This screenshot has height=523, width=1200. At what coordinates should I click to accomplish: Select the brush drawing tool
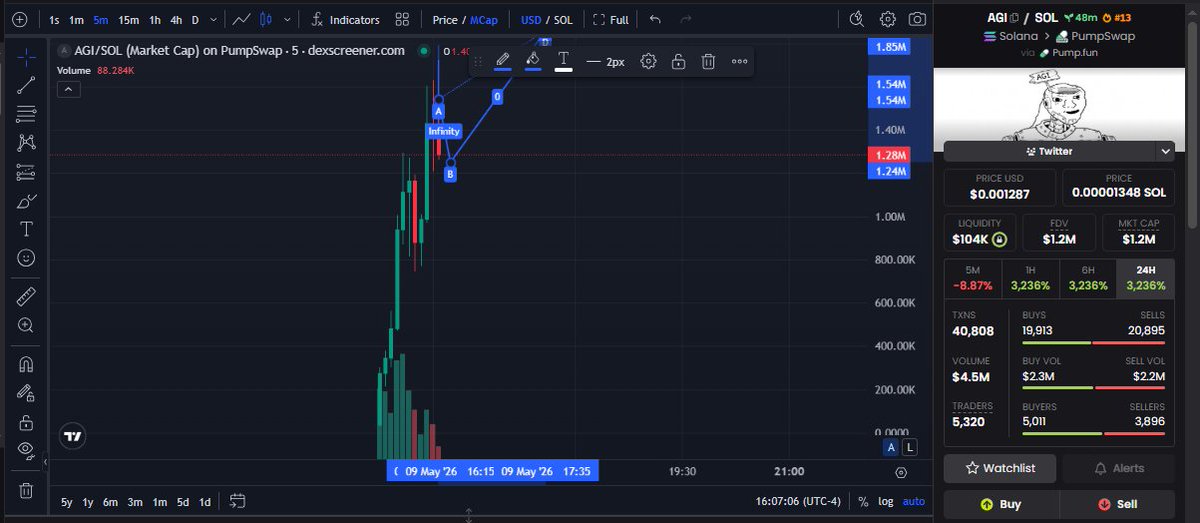tap(26, 201)
